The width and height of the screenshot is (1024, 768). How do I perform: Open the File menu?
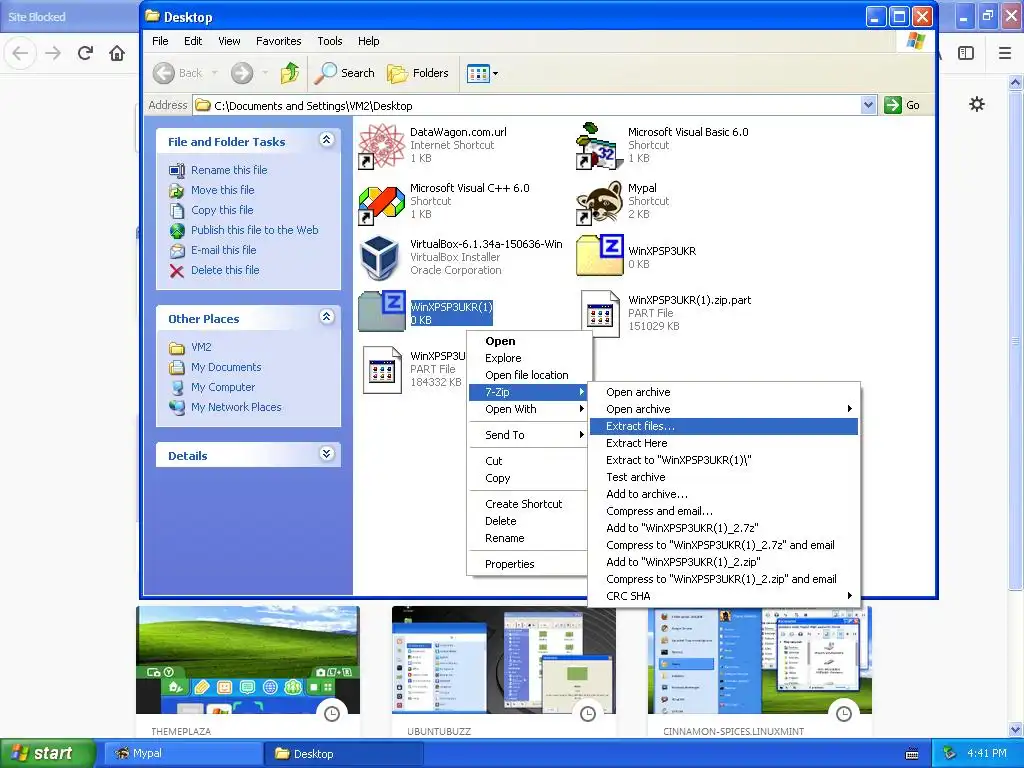point(160,41)
